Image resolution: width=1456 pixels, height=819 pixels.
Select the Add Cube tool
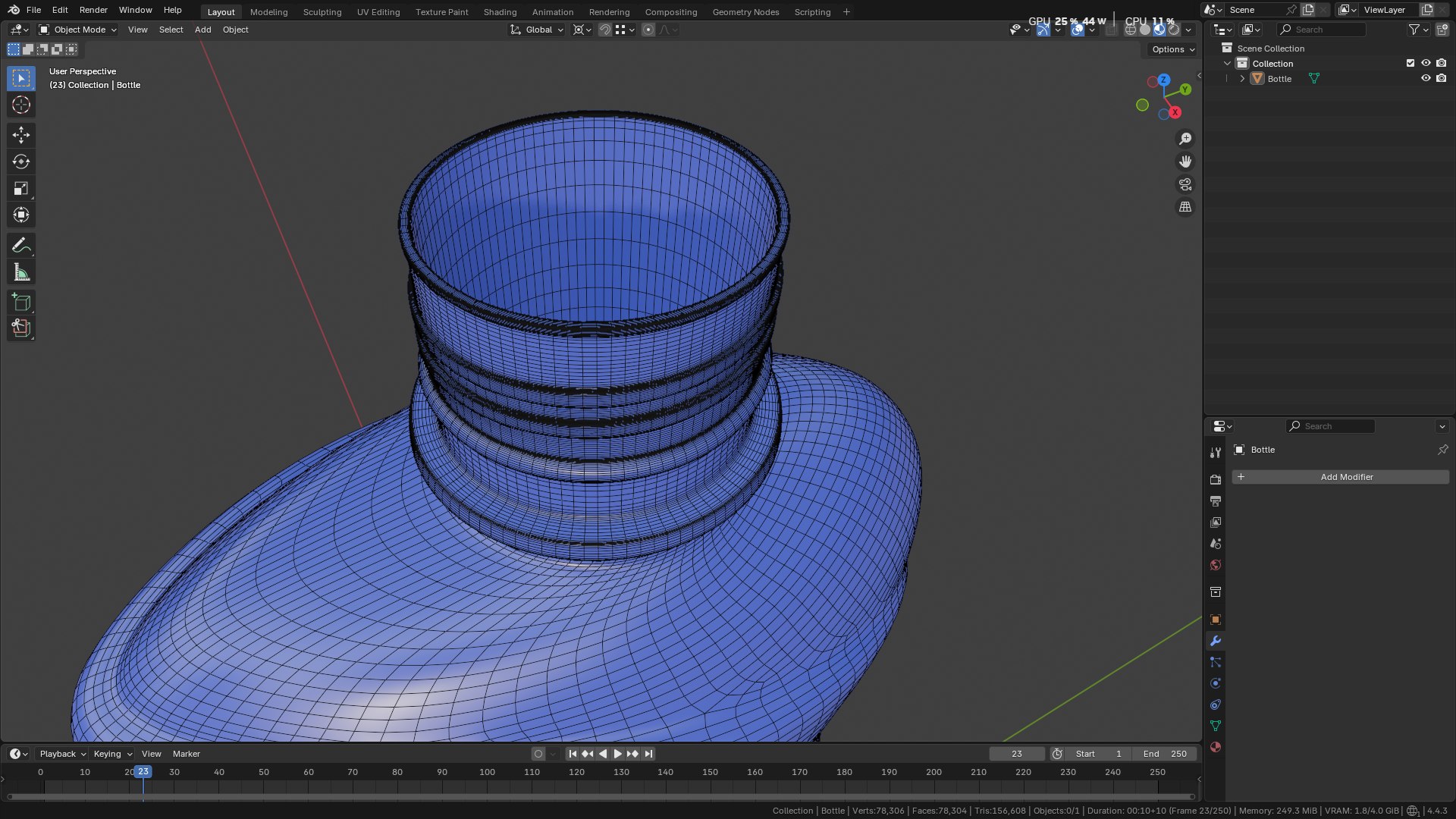21,302
